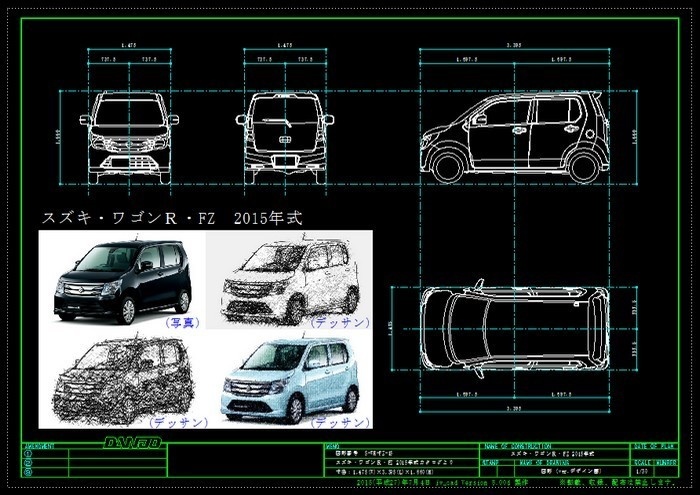Click the top view car line drawing
The width and height of the screenshot is (700, 495).
[515, 329]
